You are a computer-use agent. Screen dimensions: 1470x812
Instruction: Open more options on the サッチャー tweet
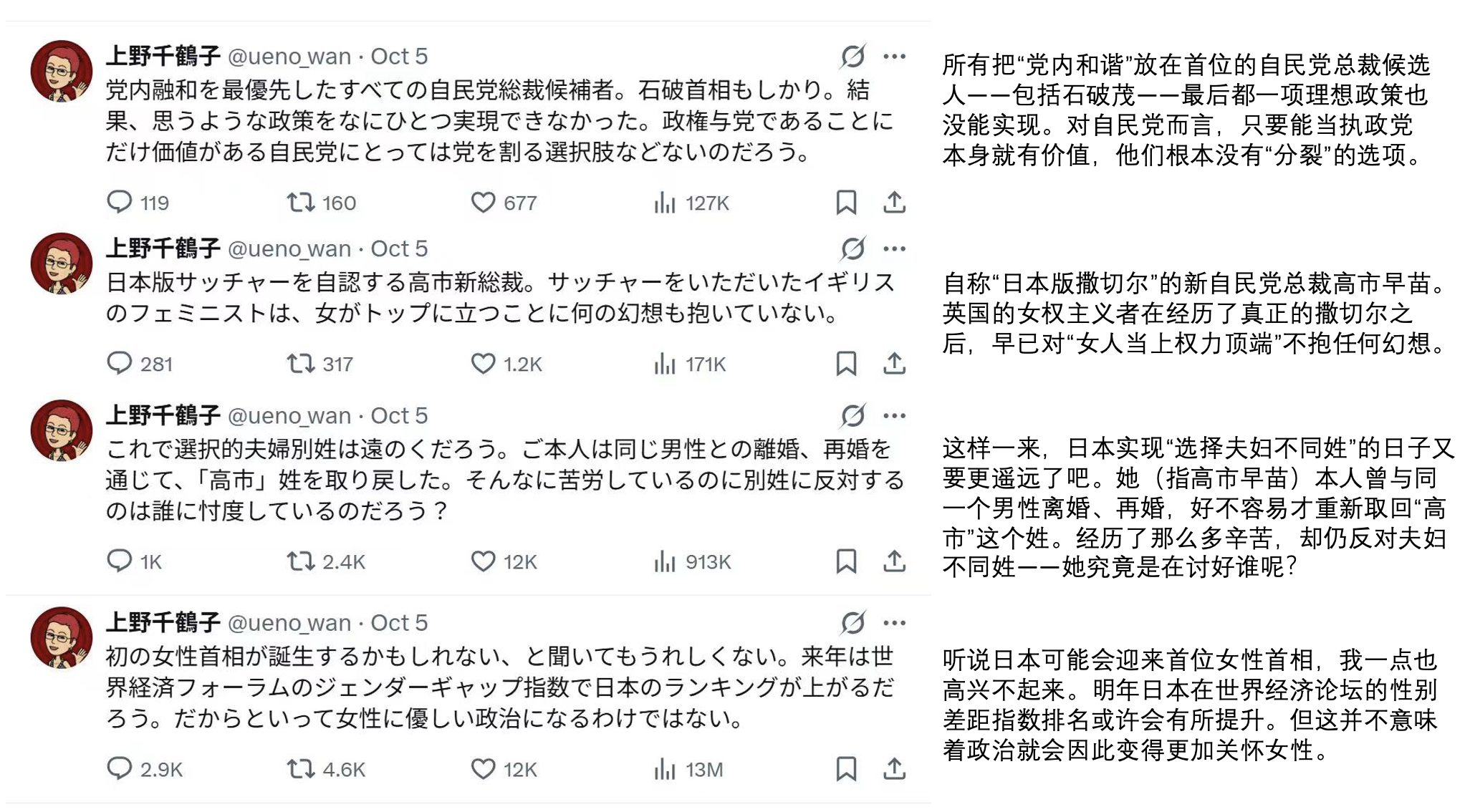click(894, 248)
